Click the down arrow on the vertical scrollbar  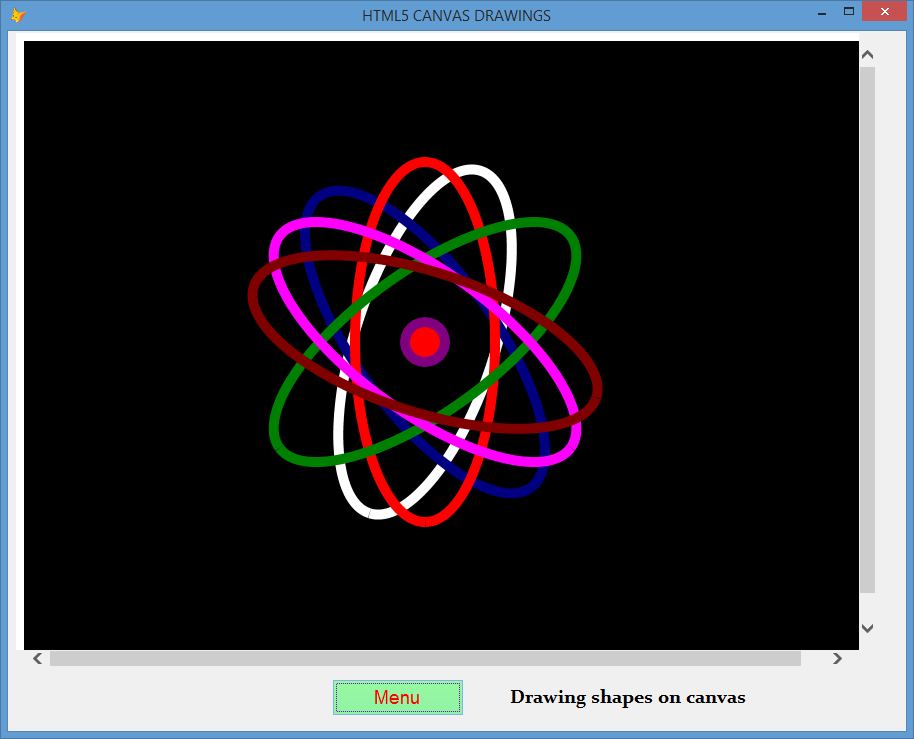click(867, 629)
